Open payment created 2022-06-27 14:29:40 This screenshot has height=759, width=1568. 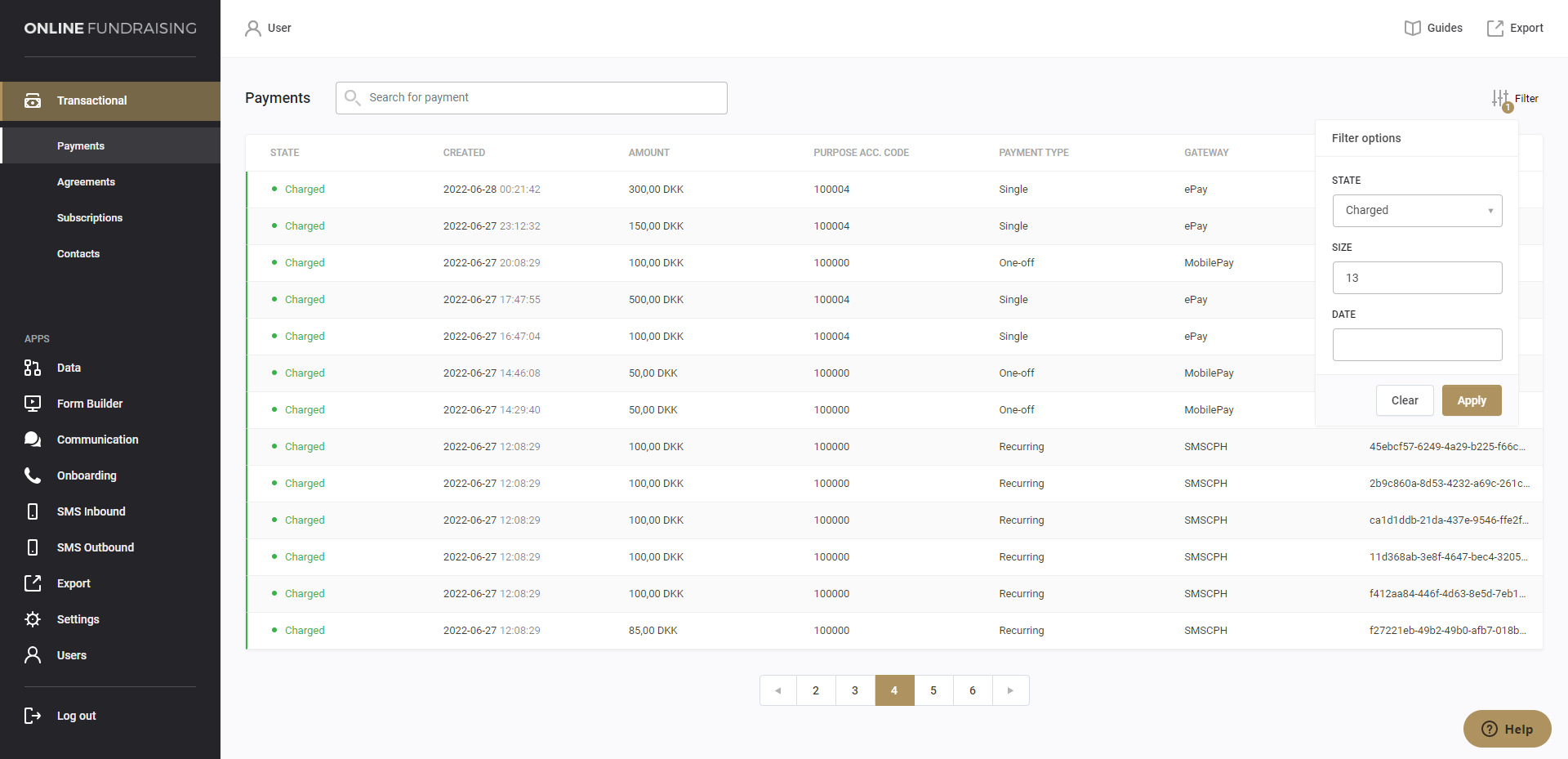492,410
